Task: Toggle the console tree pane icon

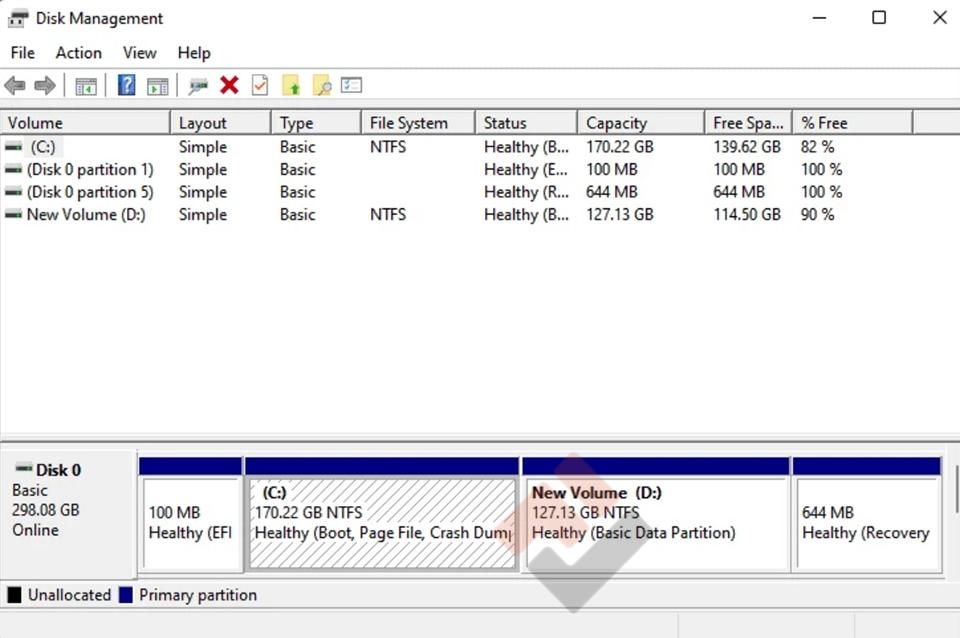Action: point(86,86)
